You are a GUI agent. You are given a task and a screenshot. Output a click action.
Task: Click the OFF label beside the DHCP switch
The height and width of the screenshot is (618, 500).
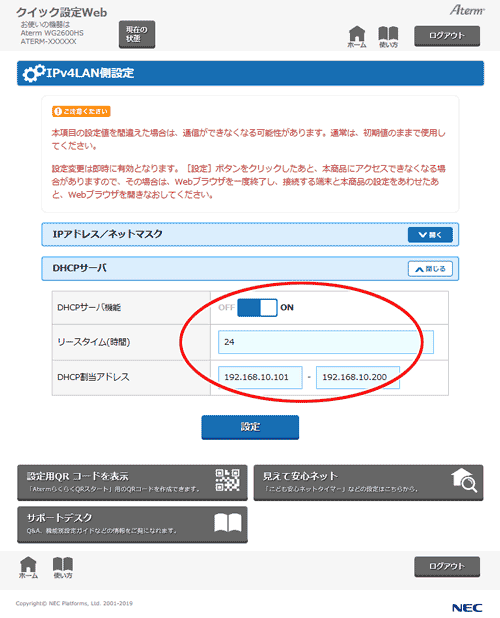click(227, 307)
